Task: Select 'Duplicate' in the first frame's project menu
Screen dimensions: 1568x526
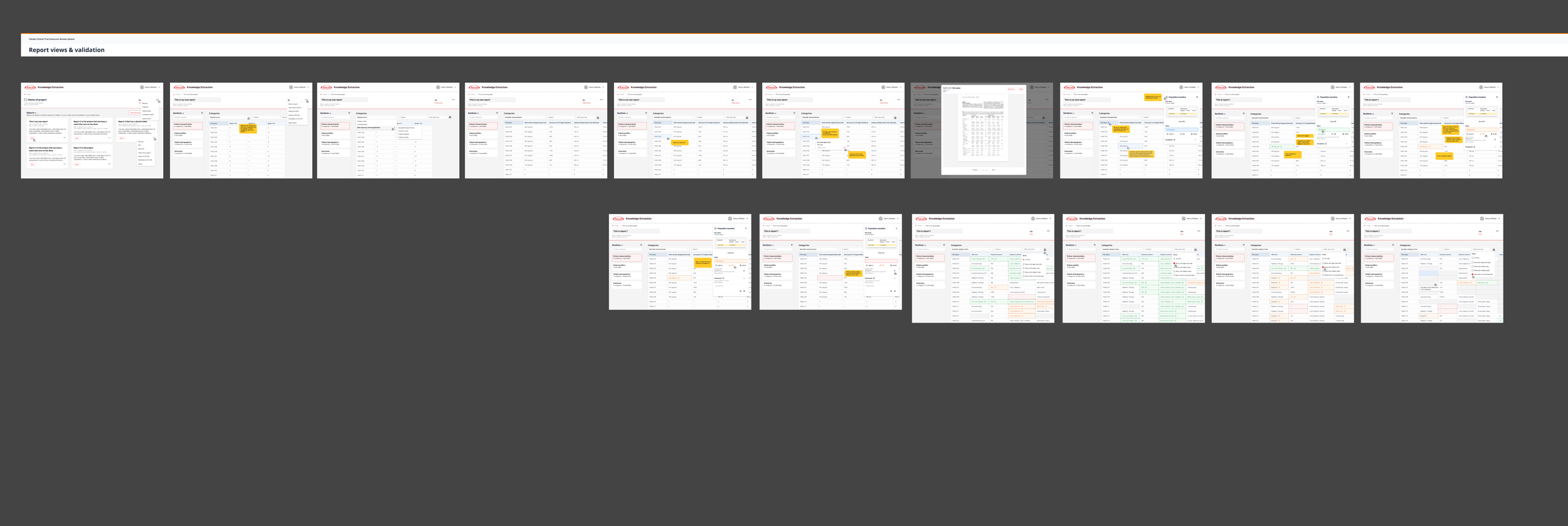Action: (146, 107)
